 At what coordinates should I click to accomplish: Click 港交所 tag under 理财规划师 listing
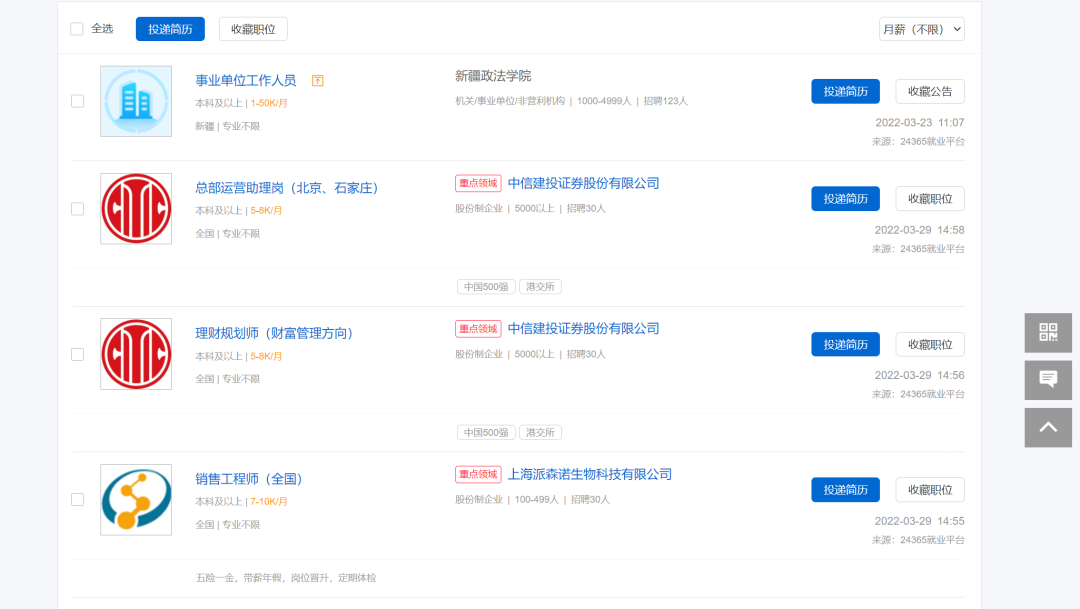pos(540,433)
